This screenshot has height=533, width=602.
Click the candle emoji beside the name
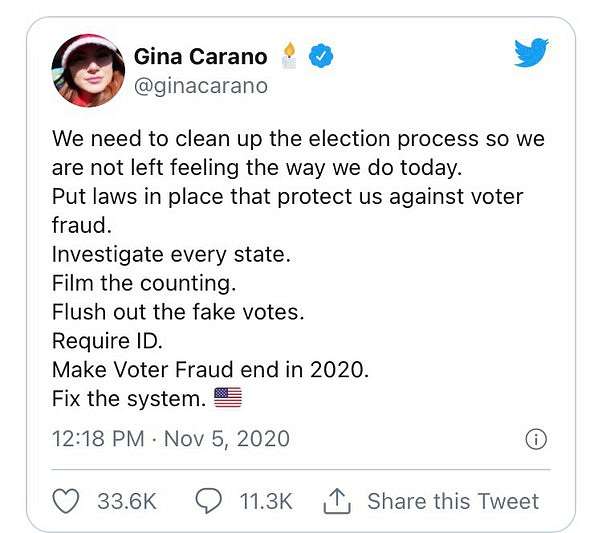pos(289,56)
